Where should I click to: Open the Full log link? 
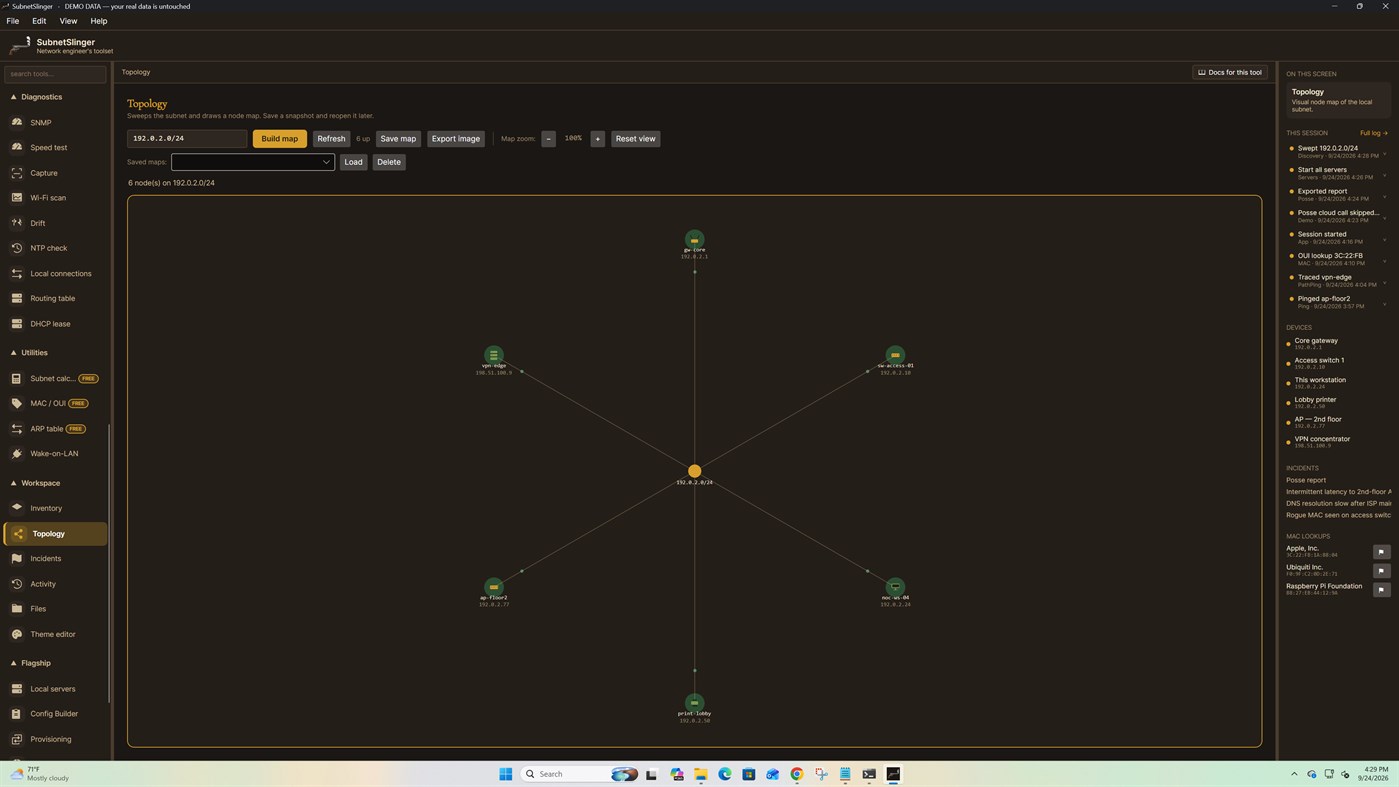pos(1374,133)
